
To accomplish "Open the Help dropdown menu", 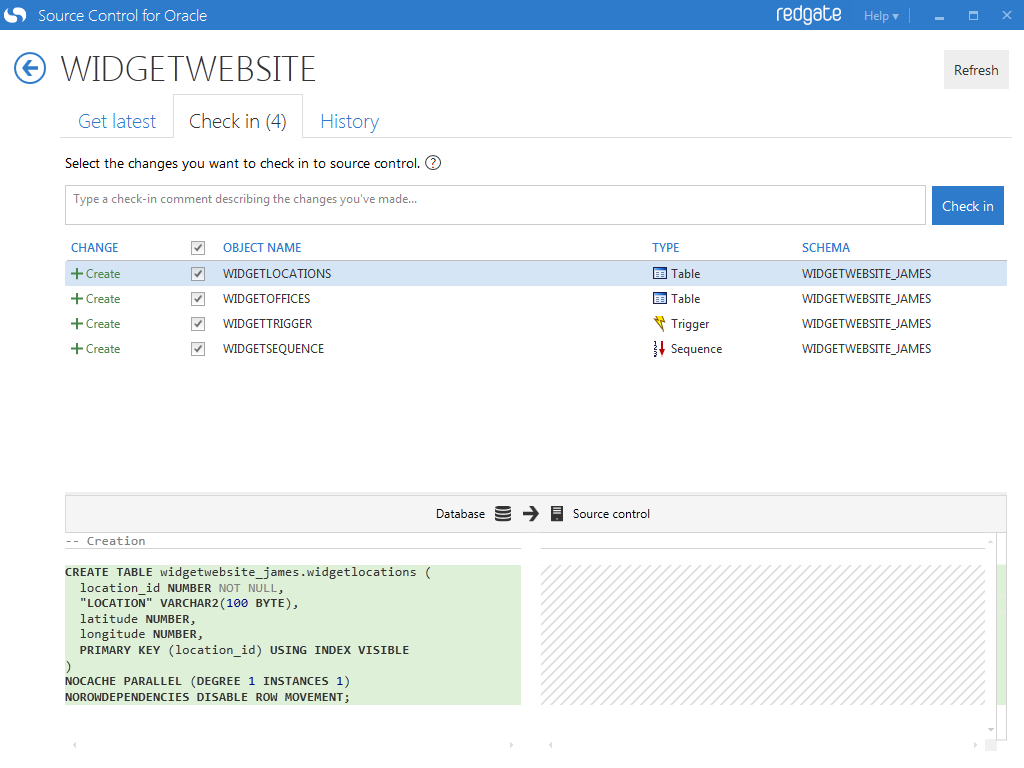I will tap(881, 16).
